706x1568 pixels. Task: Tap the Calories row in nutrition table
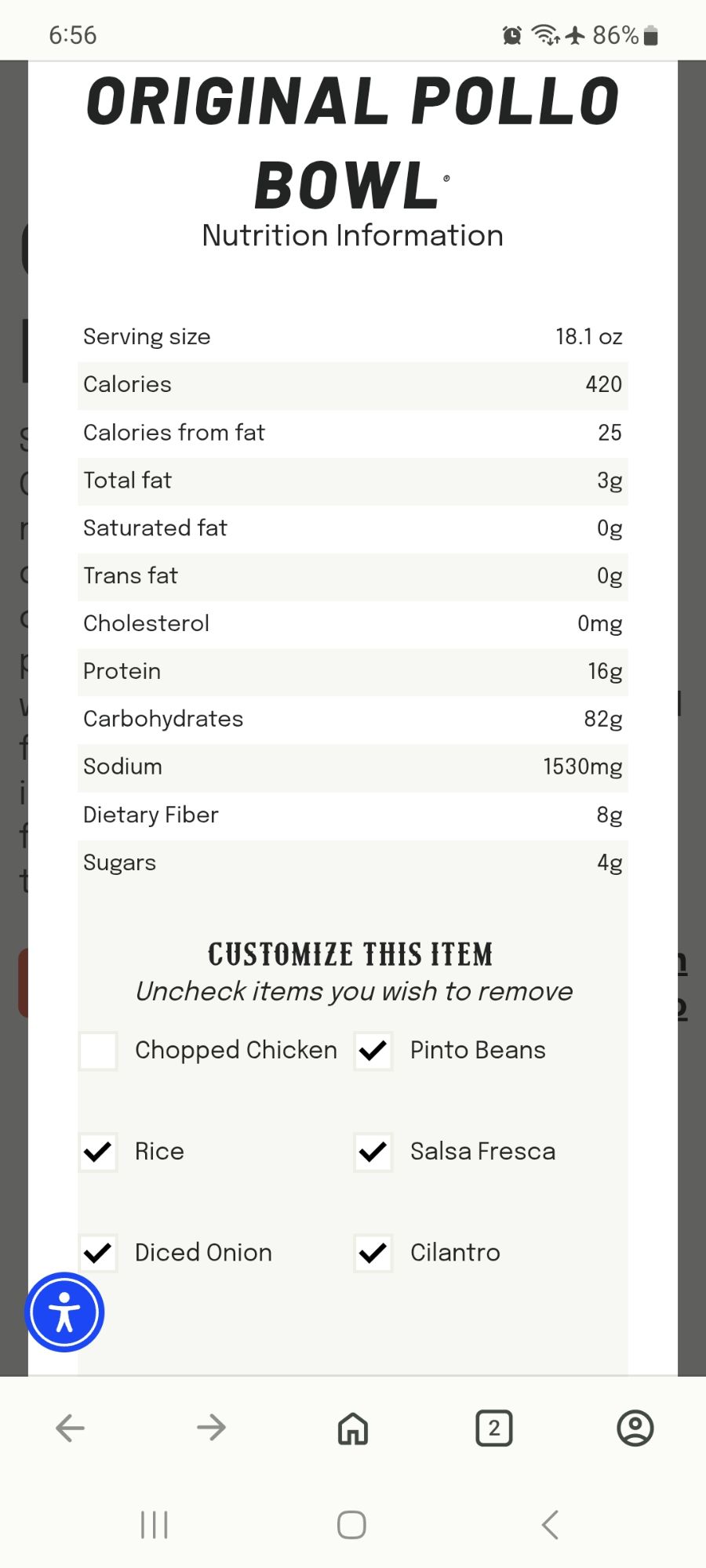[x=352, y=385]
